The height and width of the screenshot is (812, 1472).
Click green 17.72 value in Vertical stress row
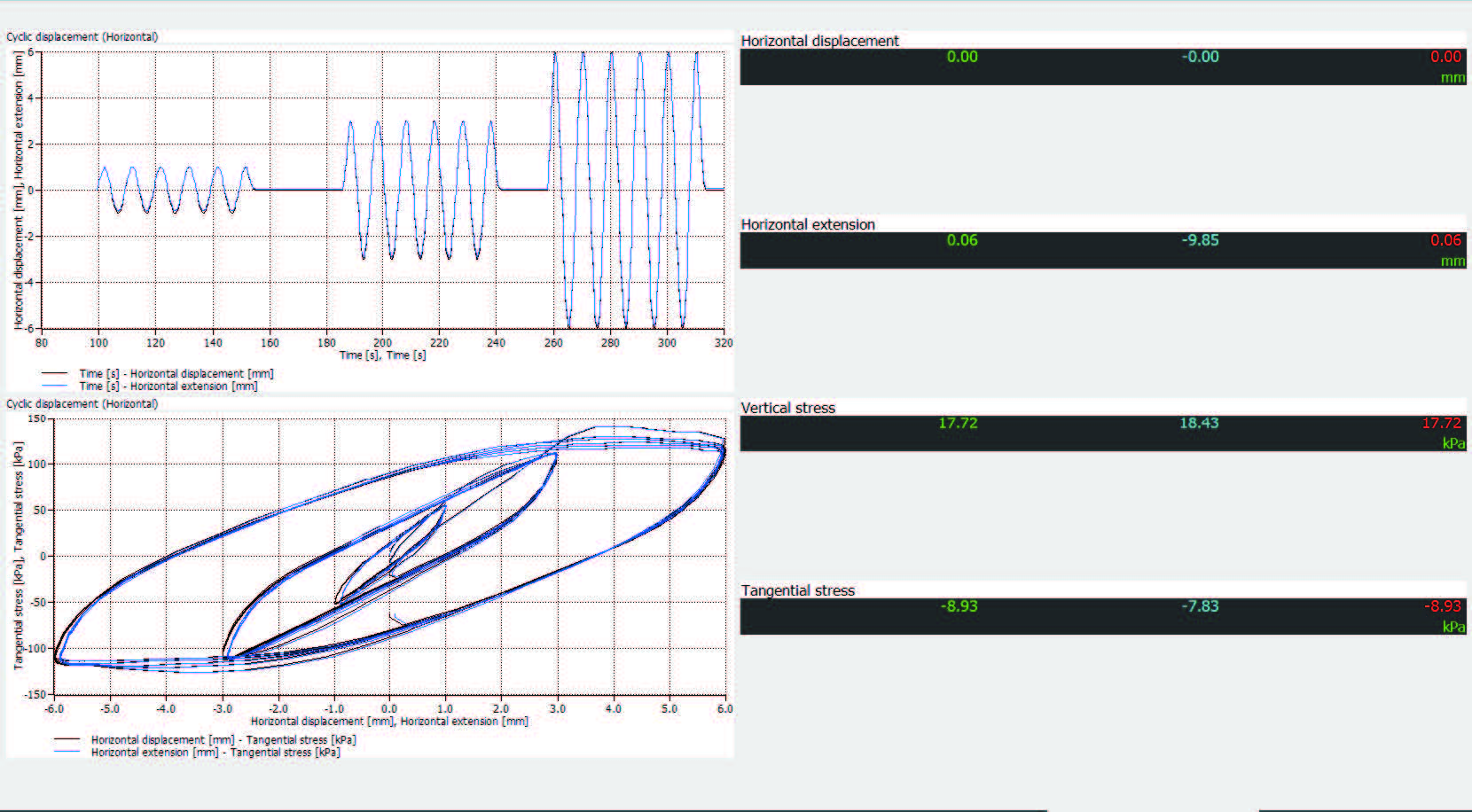click(x=958, y=423)
